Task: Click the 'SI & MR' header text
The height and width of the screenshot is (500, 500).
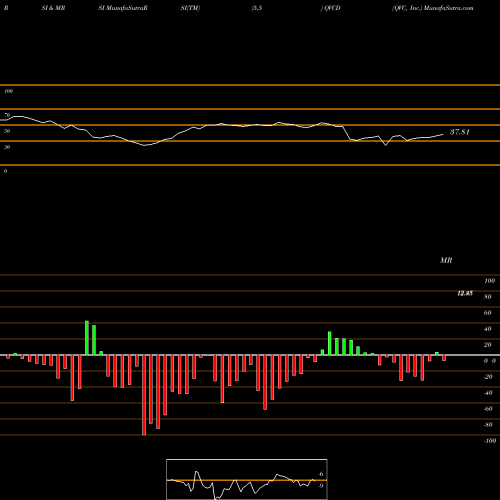Action: 53,8
